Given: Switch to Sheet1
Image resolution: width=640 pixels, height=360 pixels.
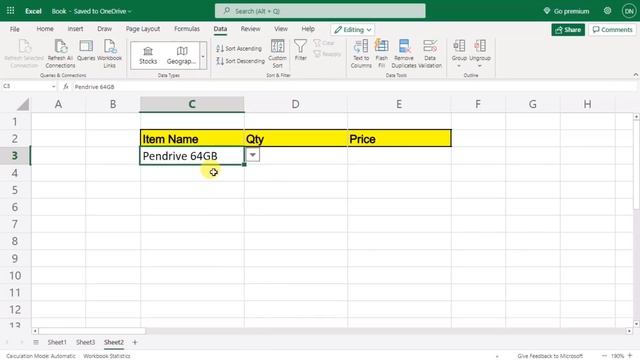Looking at the screenshot, I should point(57,342).
